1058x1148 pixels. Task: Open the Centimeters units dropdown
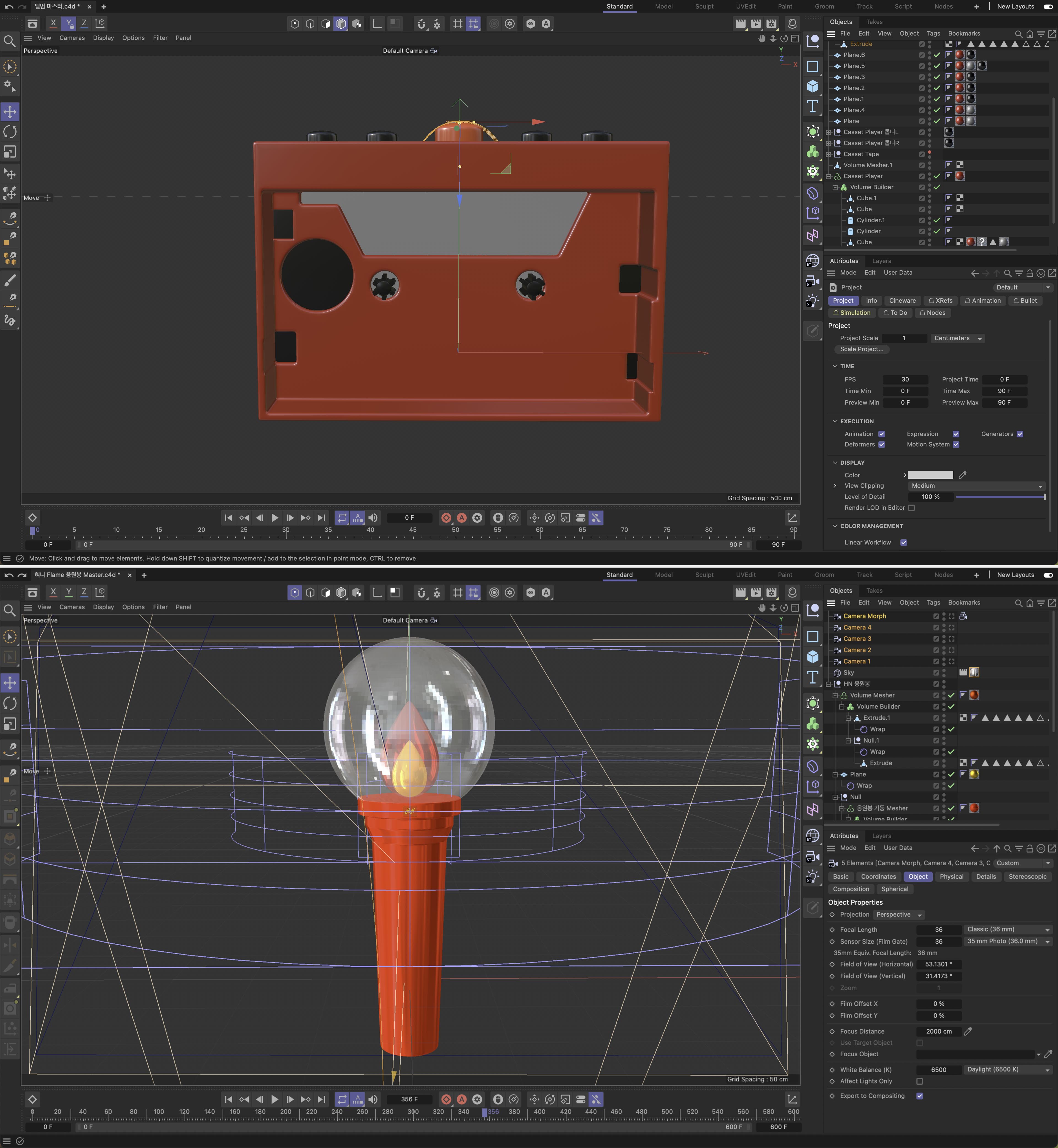click(x=957, y=338)
